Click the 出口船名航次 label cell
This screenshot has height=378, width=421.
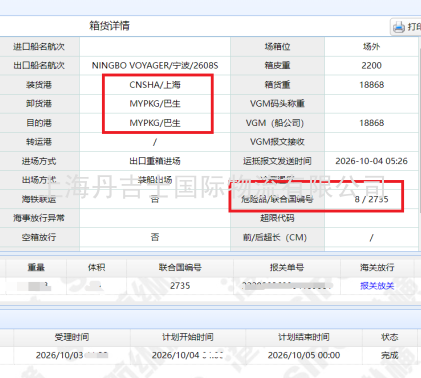pyautogui.click(x=39, y=65)
